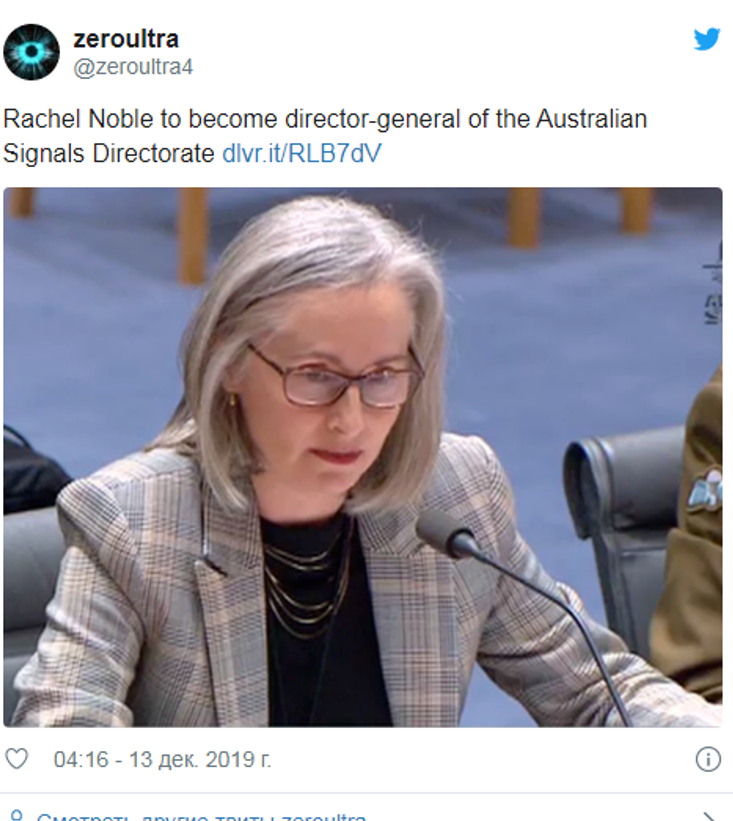
Task: Click the zeroultra profile avatar
Action: (x=31, y=52)
